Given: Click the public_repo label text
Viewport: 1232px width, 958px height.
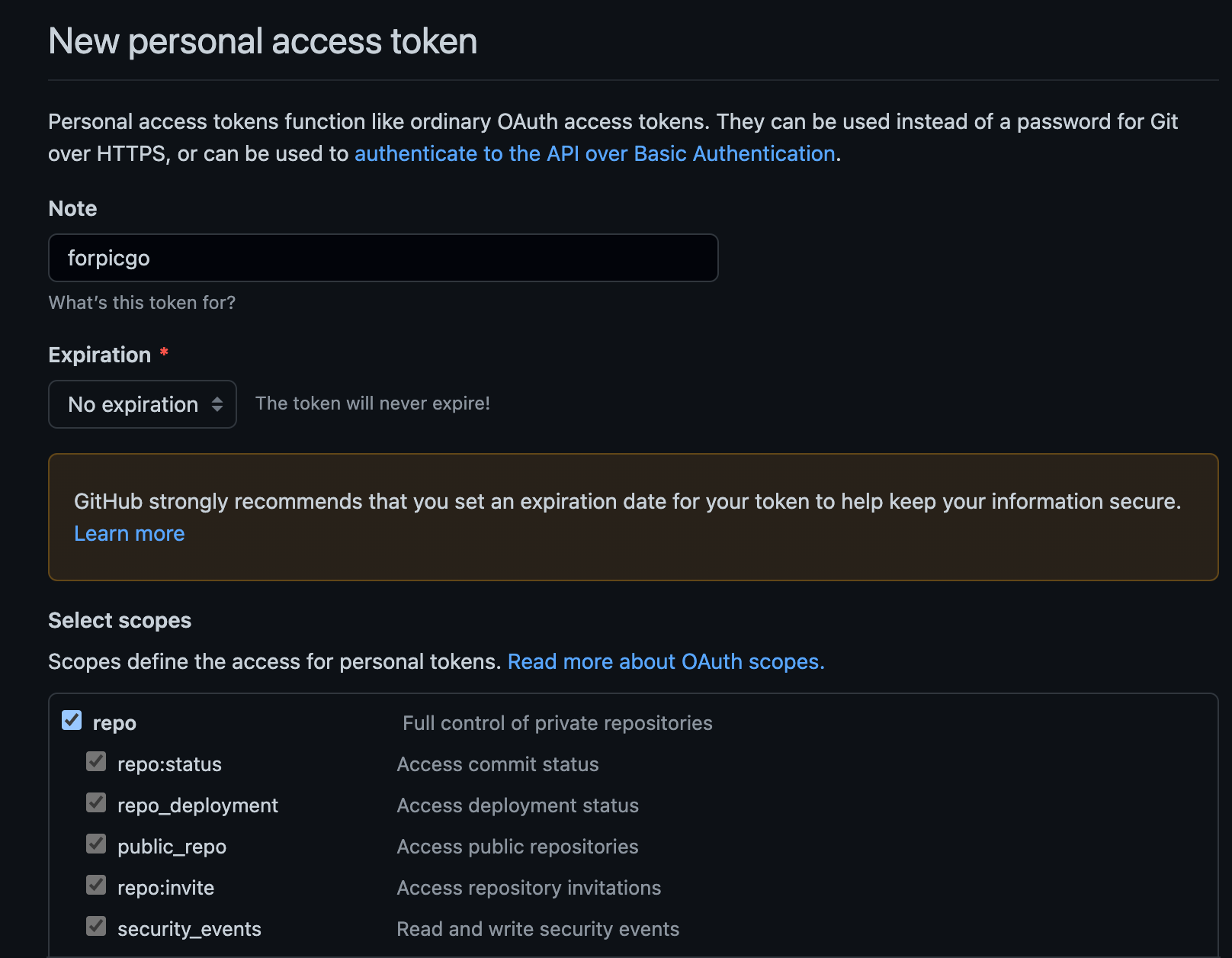Looking at the screenshot, I should (x=172, y=847).
